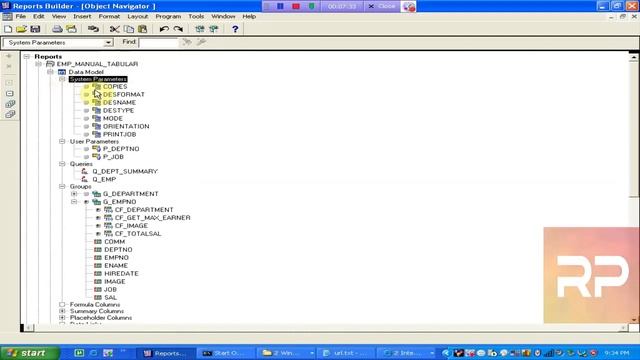Open the url.txt taskbar button

[346, 353]
